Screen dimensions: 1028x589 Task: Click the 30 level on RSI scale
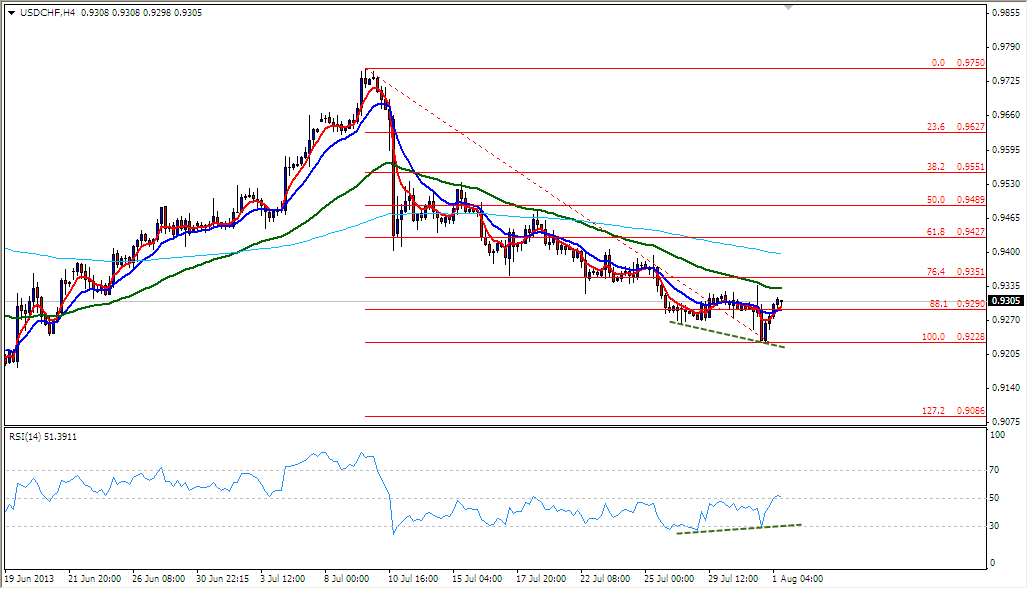tap(994, 526)
